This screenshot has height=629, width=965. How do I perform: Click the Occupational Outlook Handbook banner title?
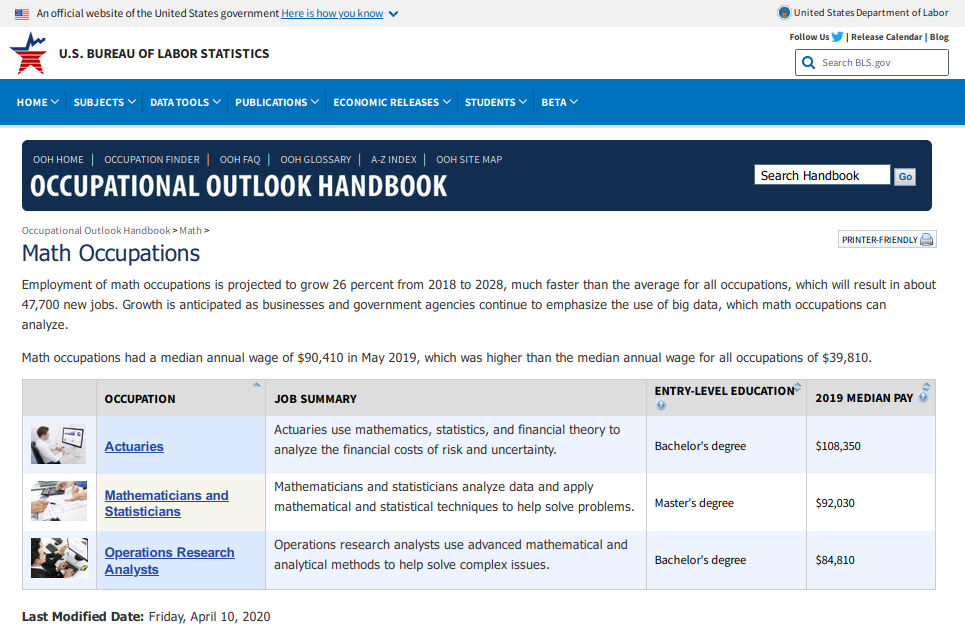(239, 186)
